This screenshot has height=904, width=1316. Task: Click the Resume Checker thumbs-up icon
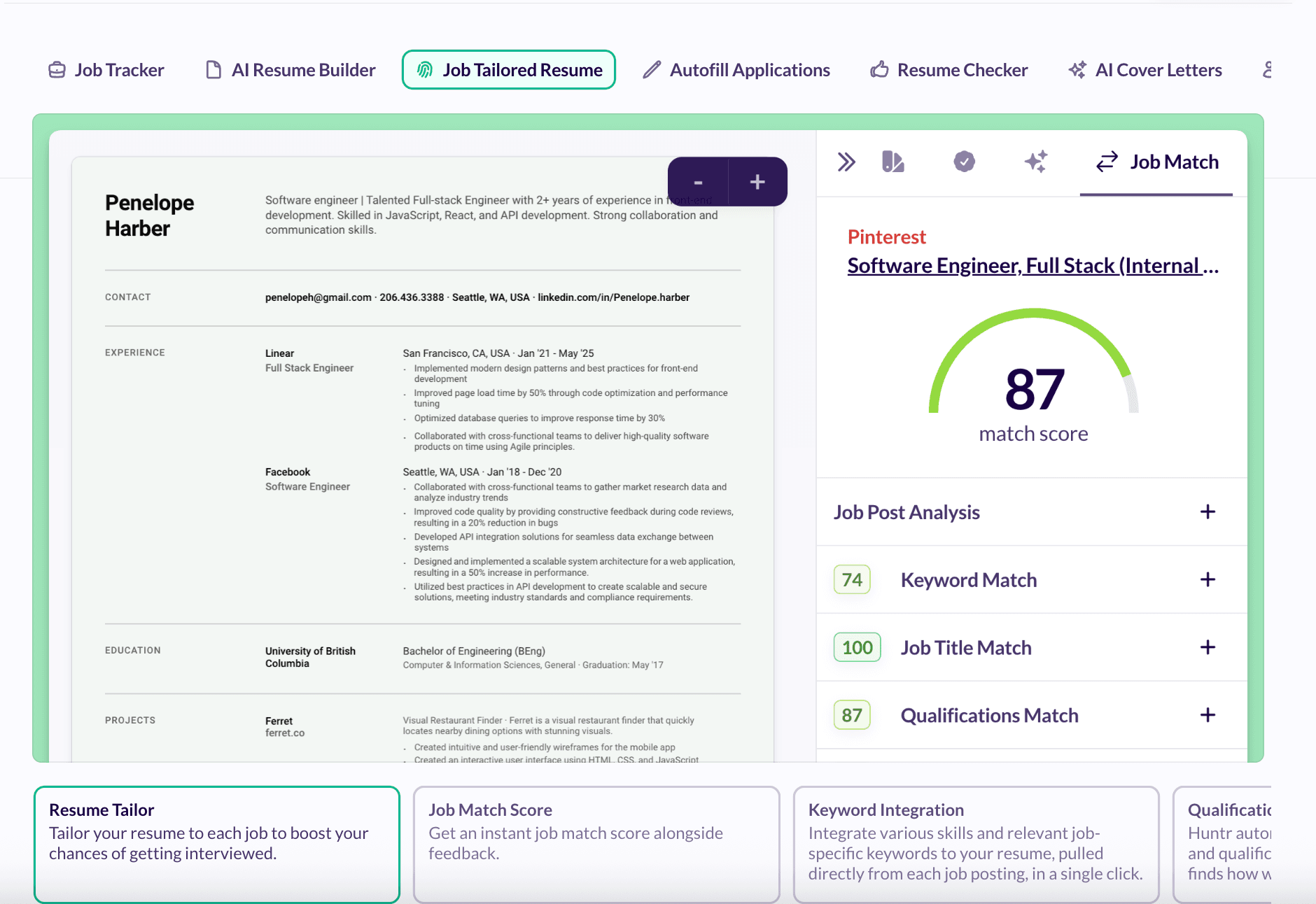879,70
